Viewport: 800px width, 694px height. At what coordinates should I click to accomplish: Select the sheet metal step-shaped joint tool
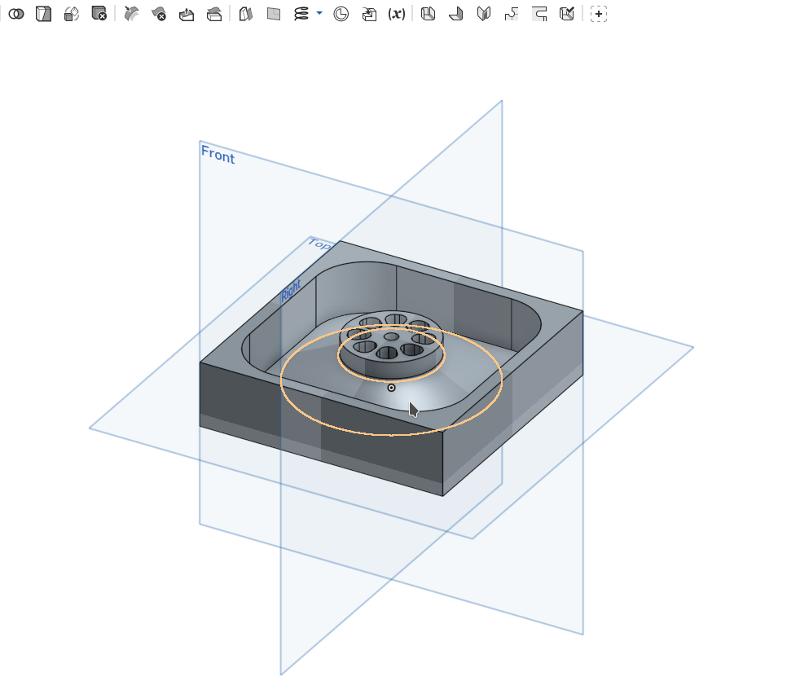click(x=511, y=14)
